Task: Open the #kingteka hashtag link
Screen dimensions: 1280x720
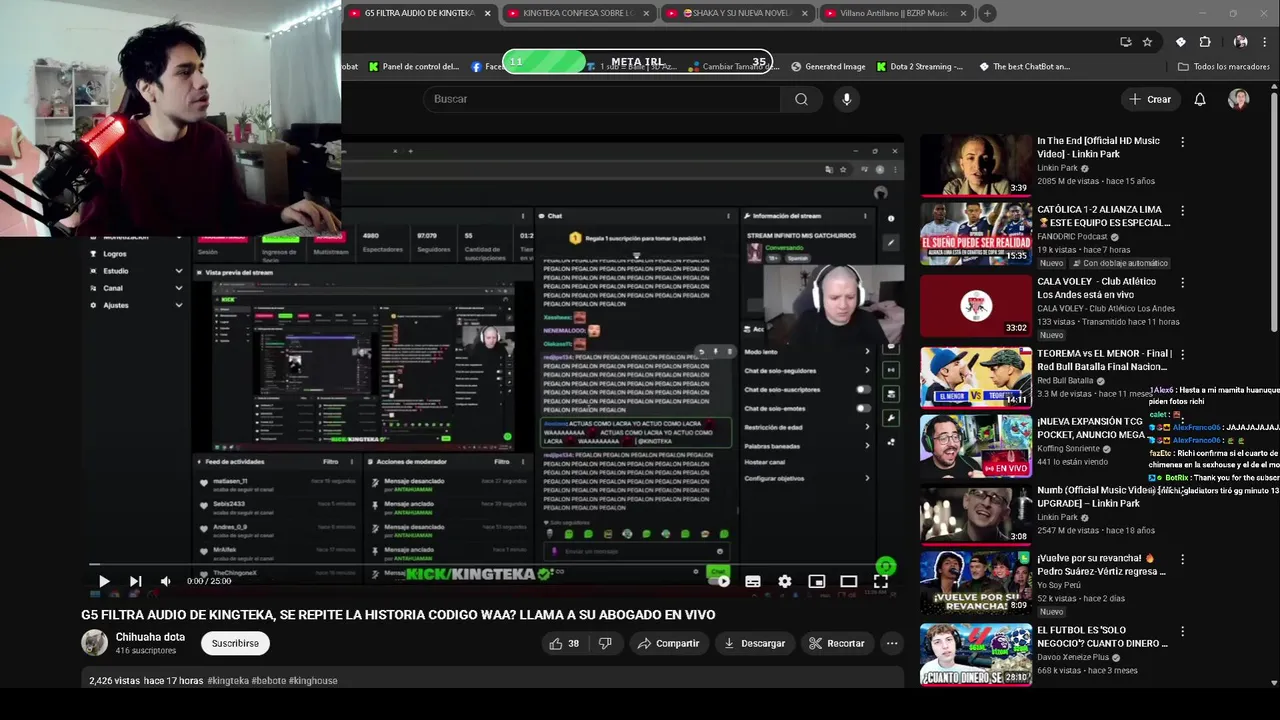Action: pos(228,680)
